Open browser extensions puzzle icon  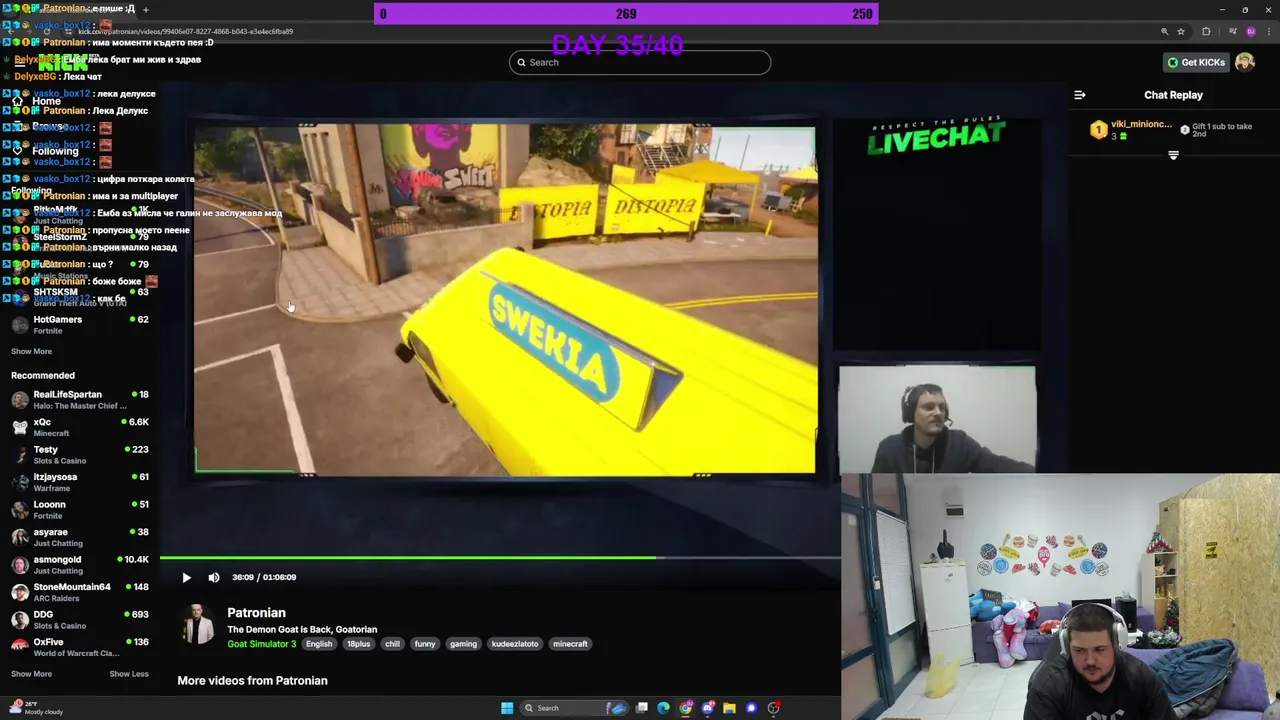tap(1206, 32)
